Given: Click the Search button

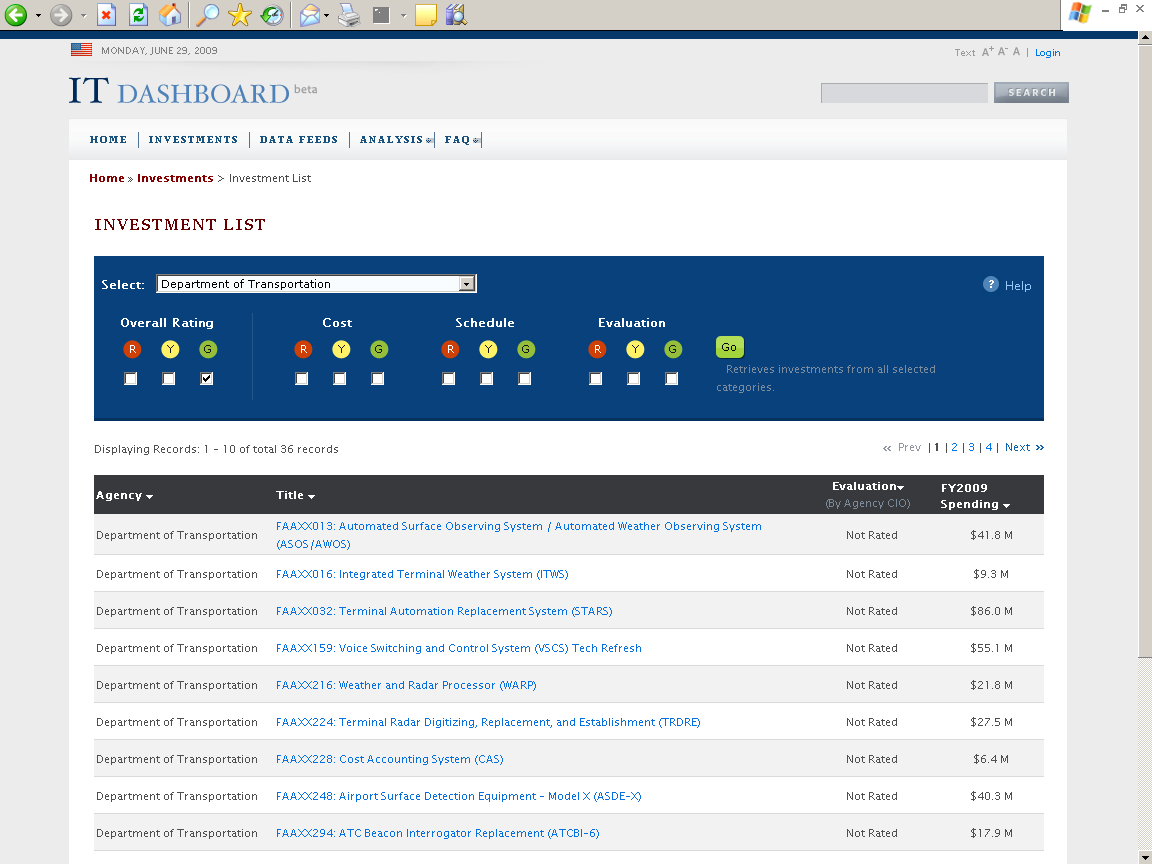Looking at the screenshot, I should (x=1032, y=93).
